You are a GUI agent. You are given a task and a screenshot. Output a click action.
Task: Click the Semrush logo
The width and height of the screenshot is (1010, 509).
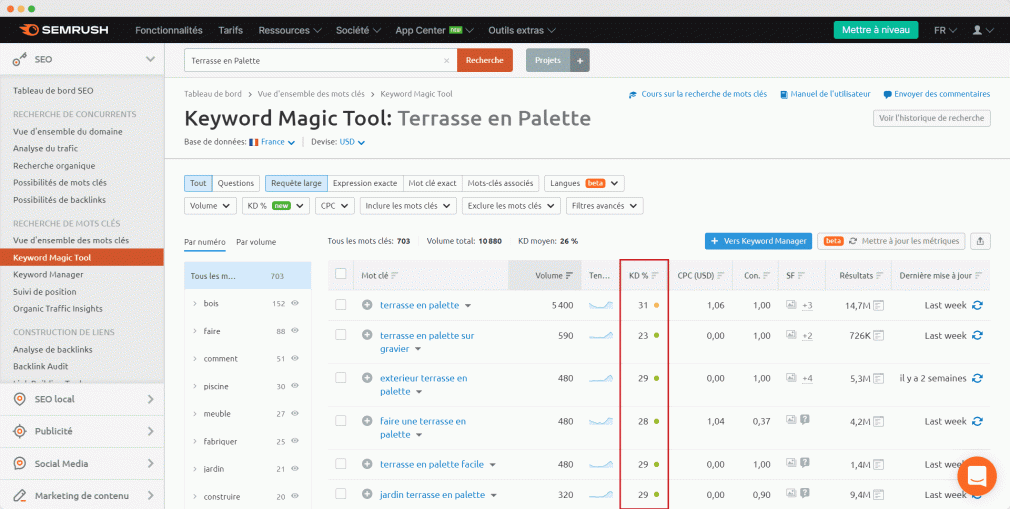[x=64, y=30]
